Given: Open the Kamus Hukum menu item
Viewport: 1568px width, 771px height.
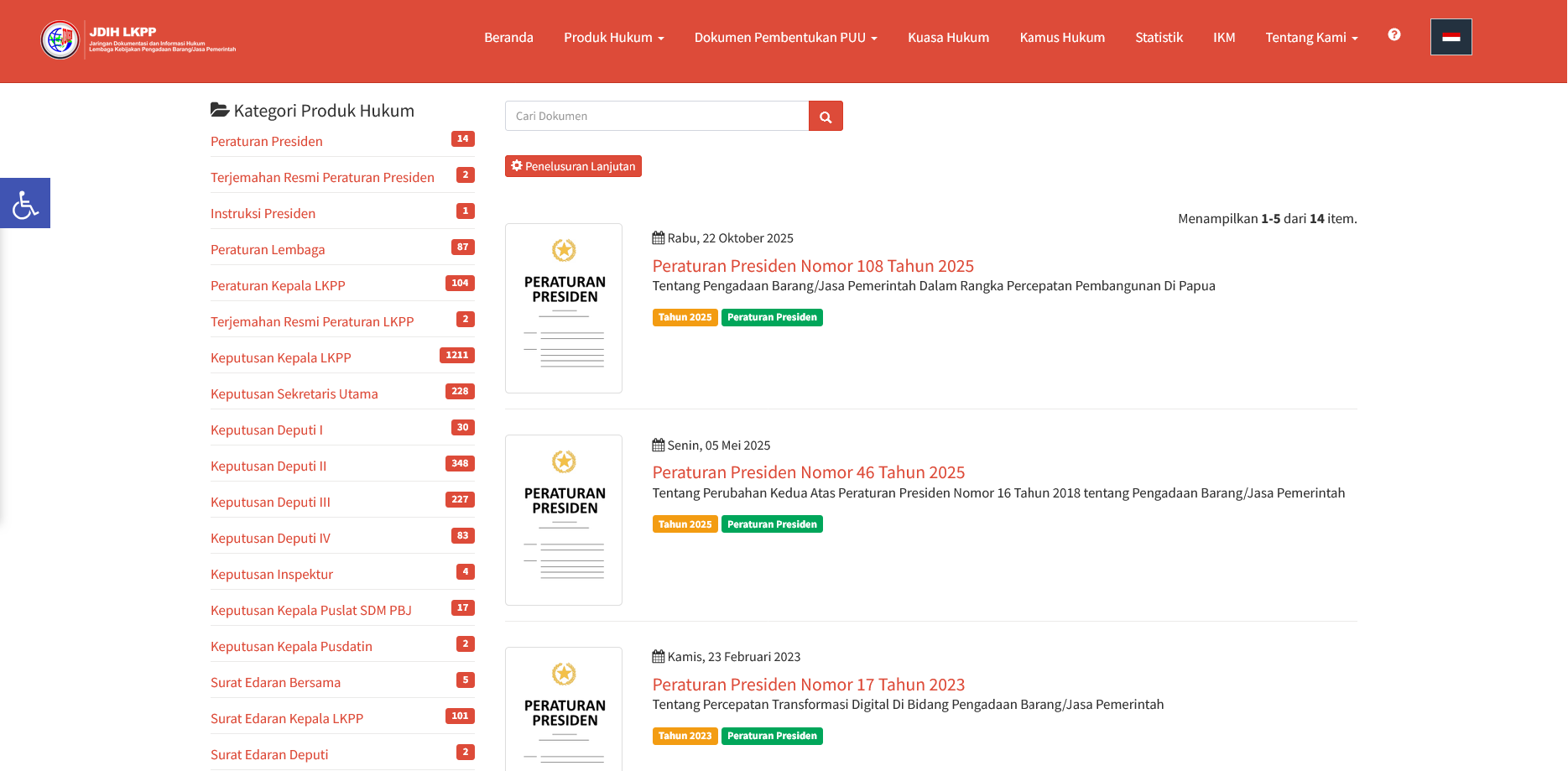Looking at the screenshot, I should tap(1062, 38).
